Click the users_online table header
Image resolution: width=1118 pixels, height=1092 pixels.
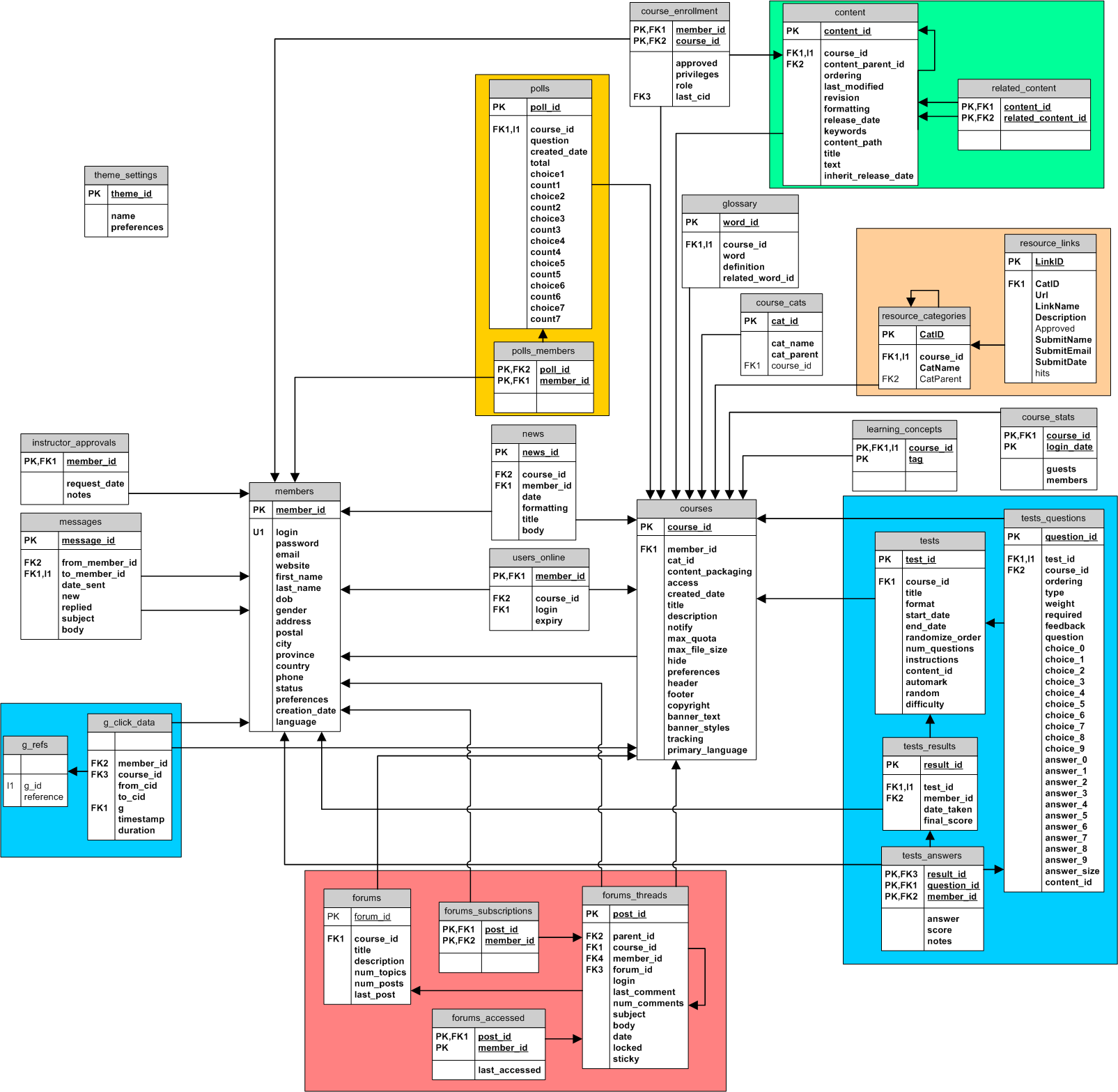click(539, 557)
